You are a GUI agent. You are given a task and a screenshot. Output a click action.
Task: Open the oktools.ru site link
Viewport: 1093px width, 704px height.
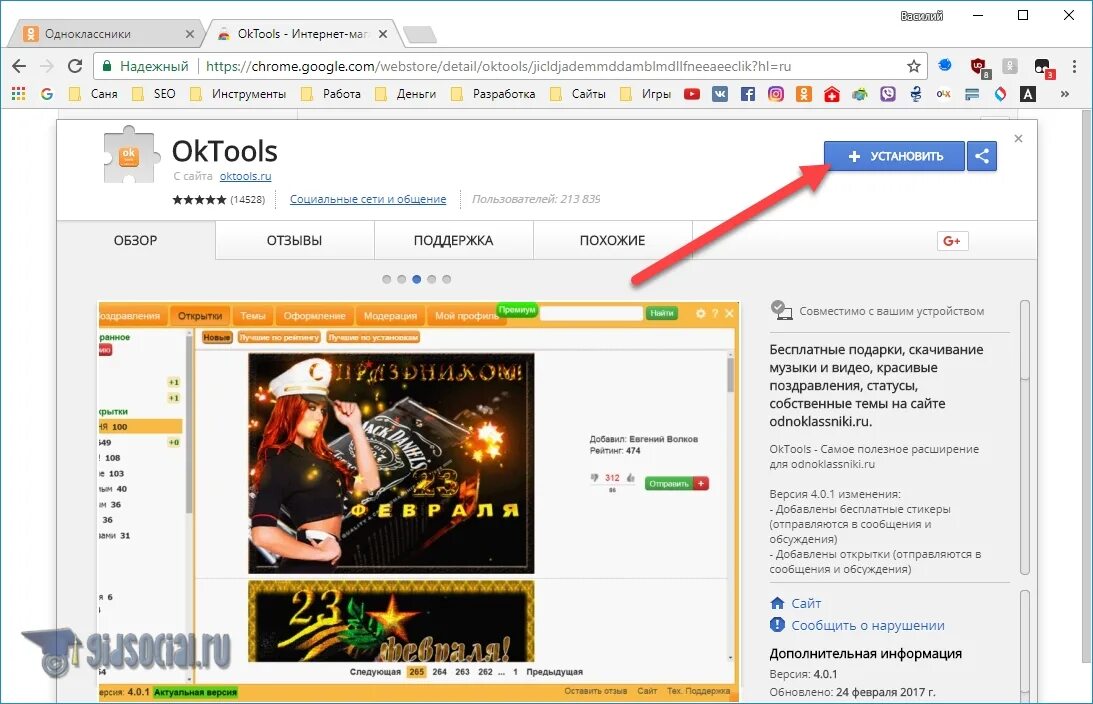245,176
